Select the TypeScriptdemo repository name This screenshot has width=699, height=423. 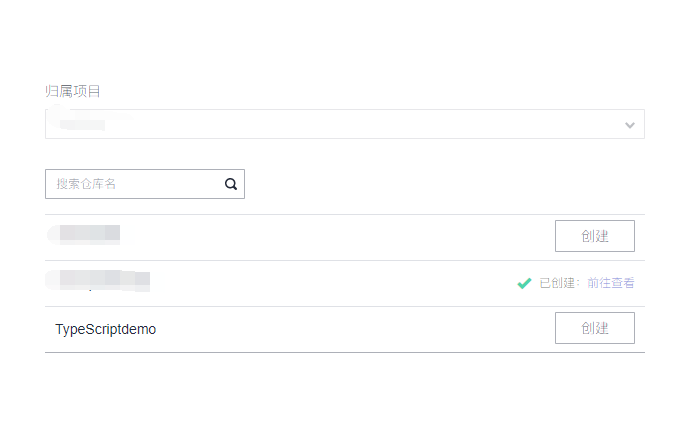pos(106,329)
